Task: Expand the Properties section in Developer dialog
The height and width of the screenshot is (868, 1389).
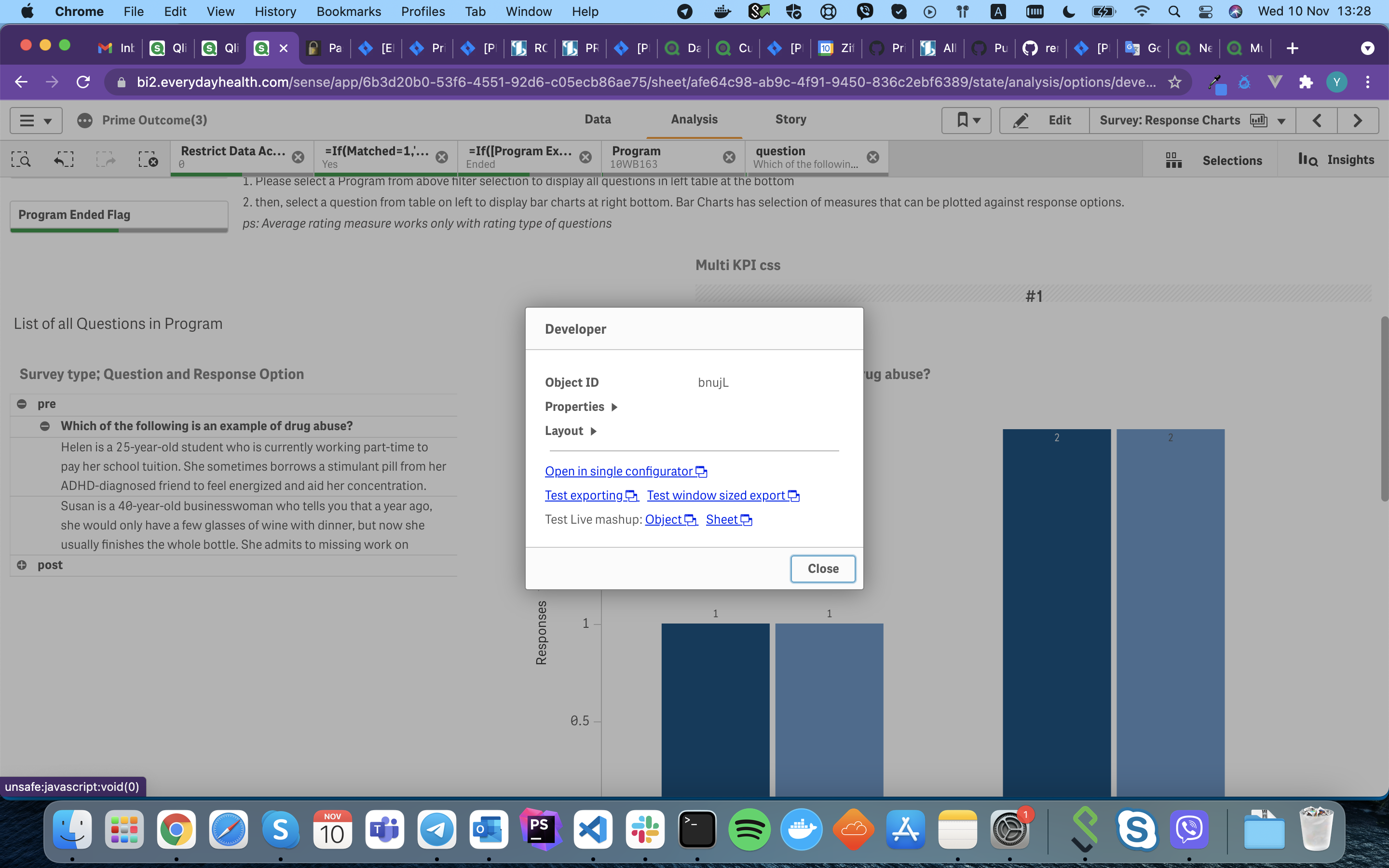Action: click(614, 407)
